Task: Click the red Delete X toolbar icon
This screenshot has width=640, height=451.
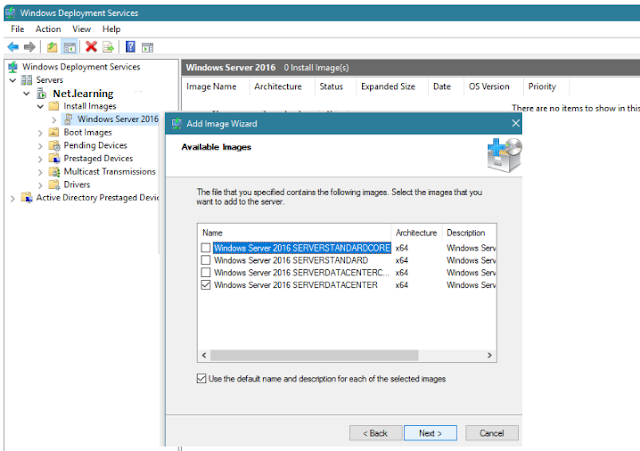Action: [91, 47]
